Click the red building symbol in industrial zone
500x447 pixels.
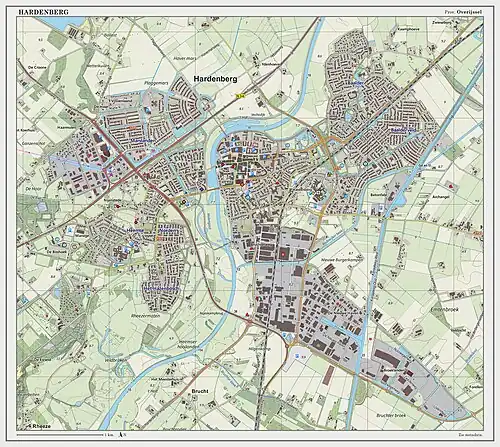283,254
